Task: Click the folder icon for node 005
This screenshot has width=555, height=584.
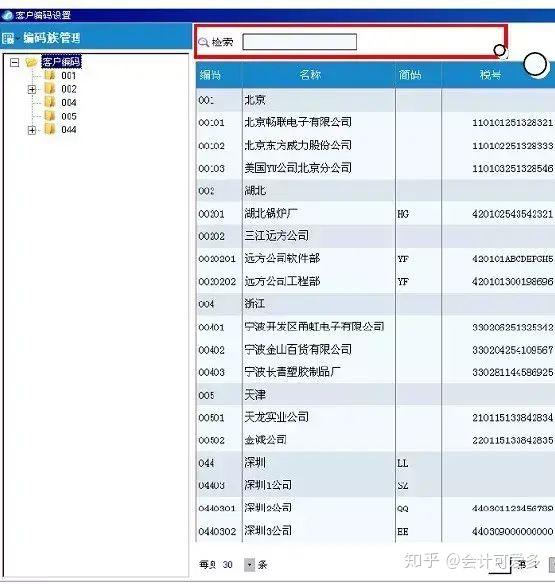Action: [x=50, y=116]
